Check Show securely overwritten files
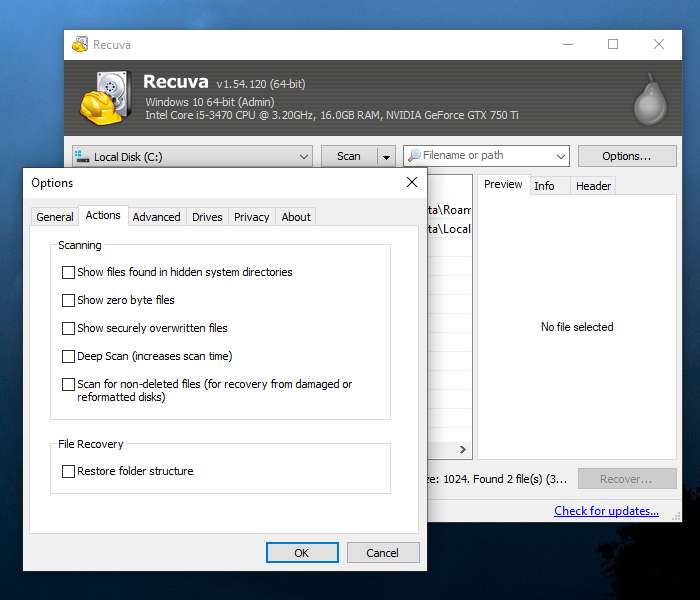The height and width of the screenshot is (600, 700). 68,329
